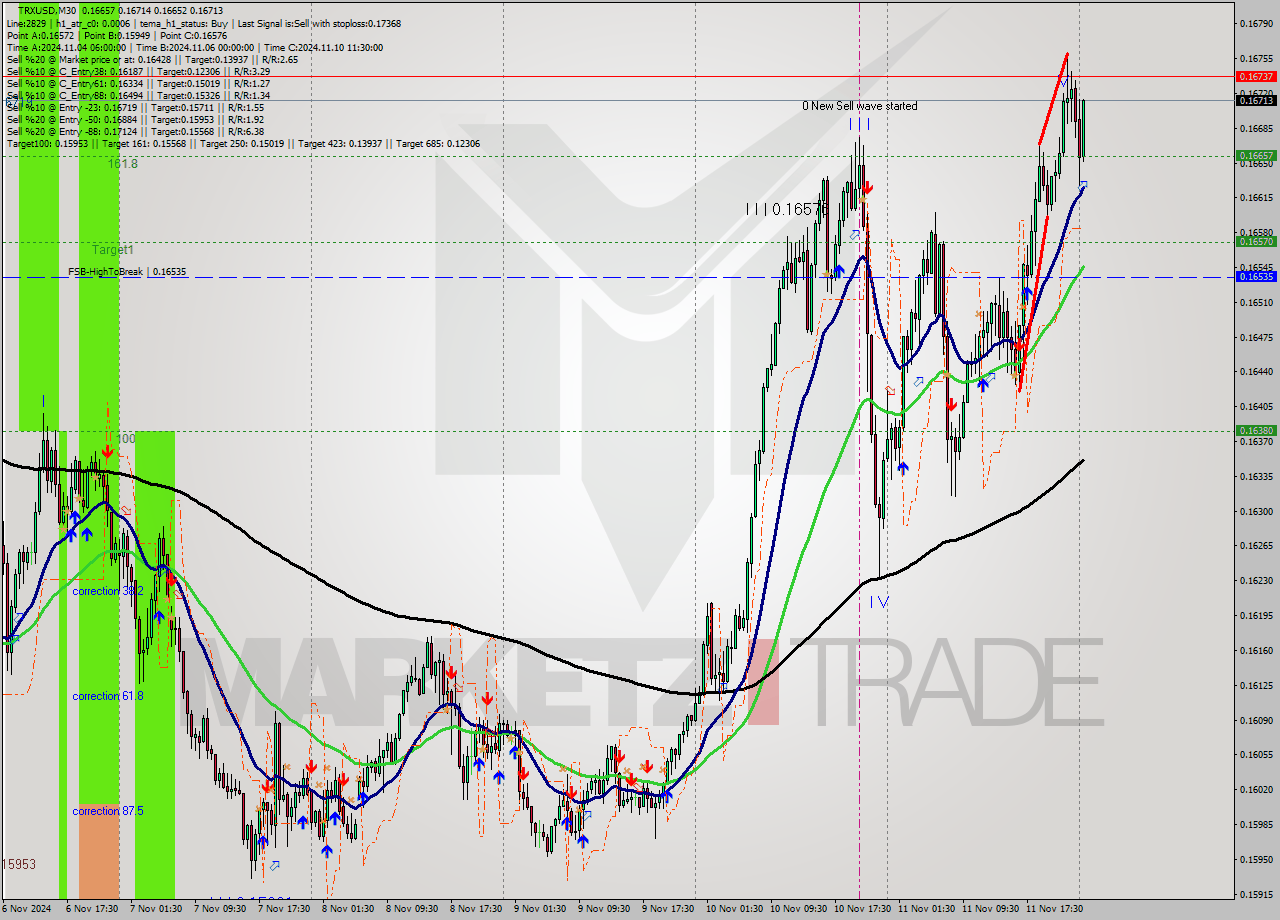Select the 0.15915 axis price
This screenshot has width=1280, height=920.
pos(1256,893)
